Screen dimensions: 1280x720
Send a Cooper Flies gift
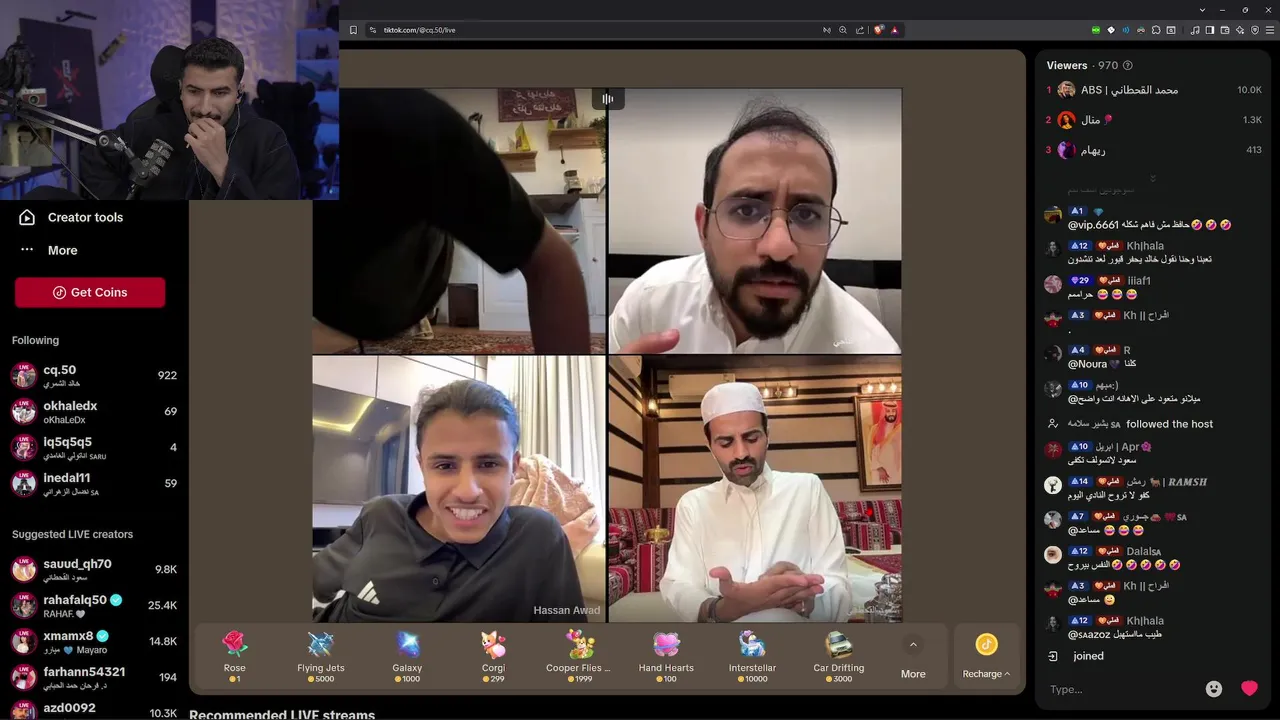(x=578, y=656)
